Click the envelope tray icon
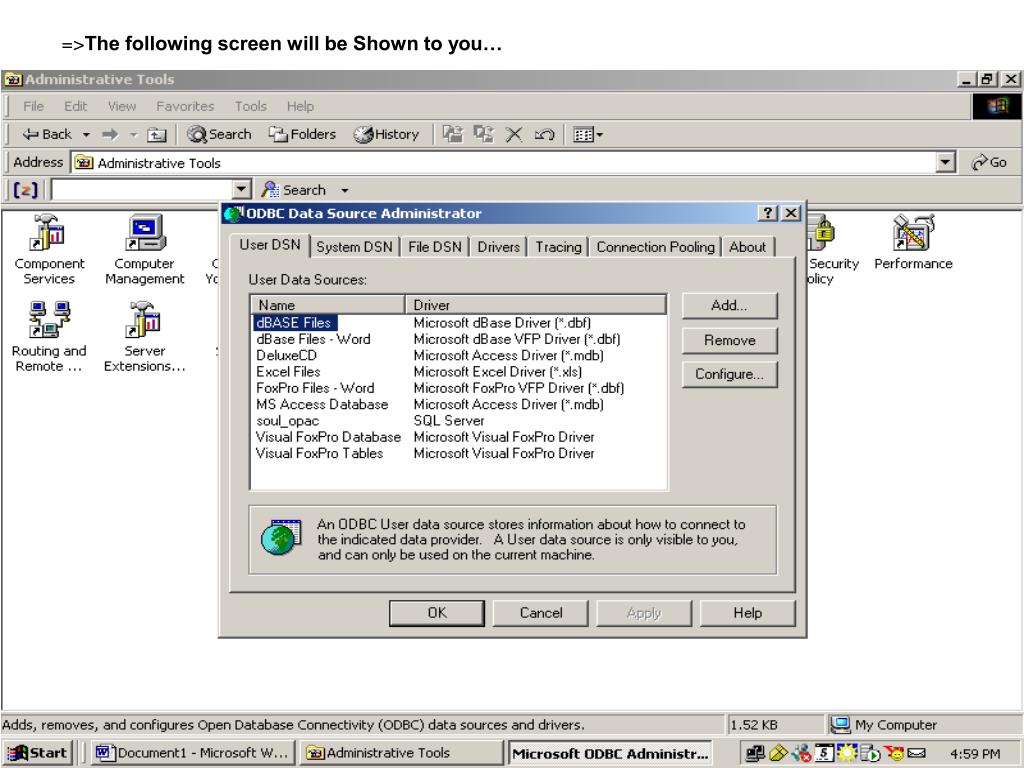Screen dimensions: 1024x768 click(x=916, y=753)
